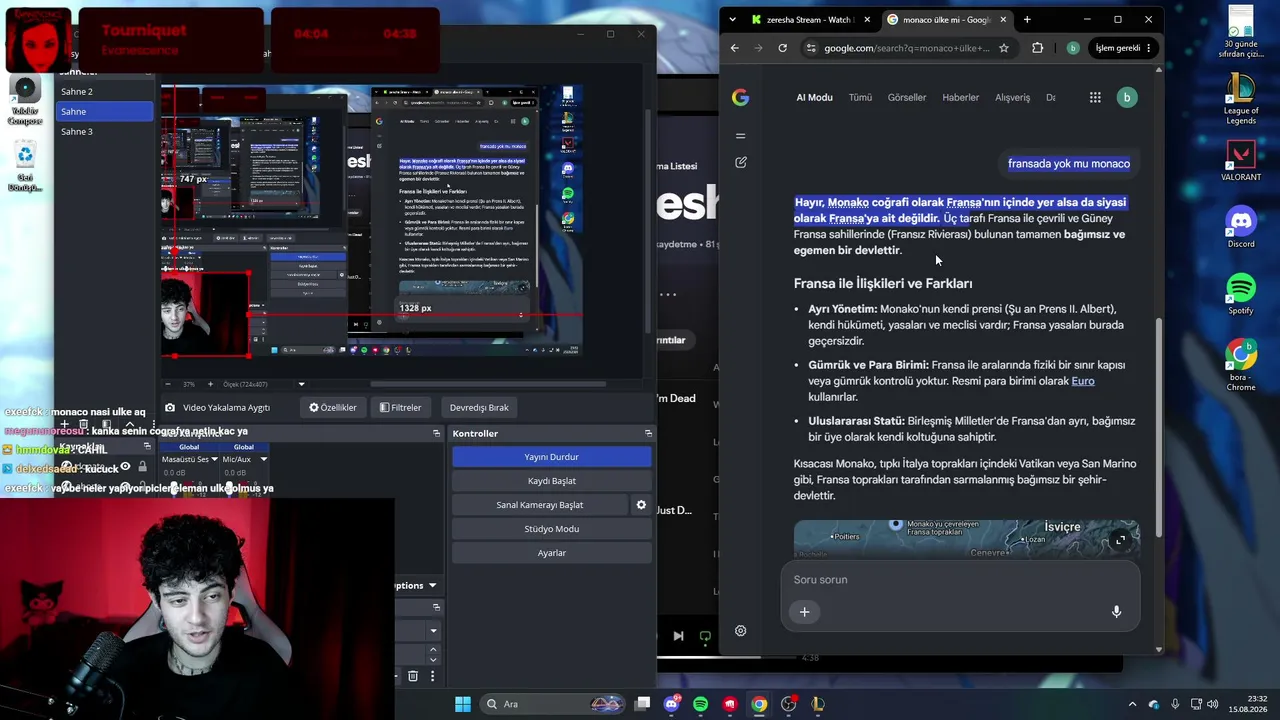Open Discord from the taskbar
This screenshot has width=1280, height=720.
671,704
